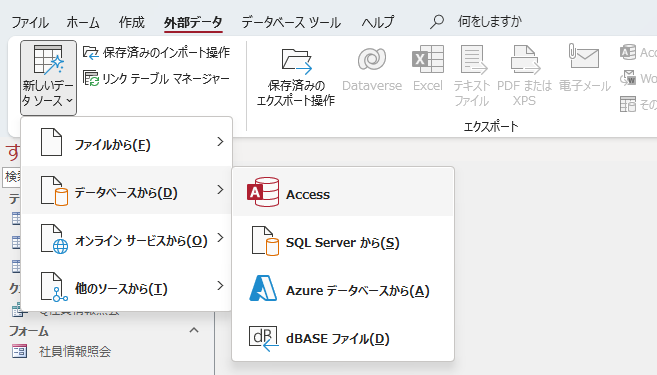Open リンク テーブル マネージャー
This screenshot has height=375, width=657.
pyautogui.click(x=156, y=78)
